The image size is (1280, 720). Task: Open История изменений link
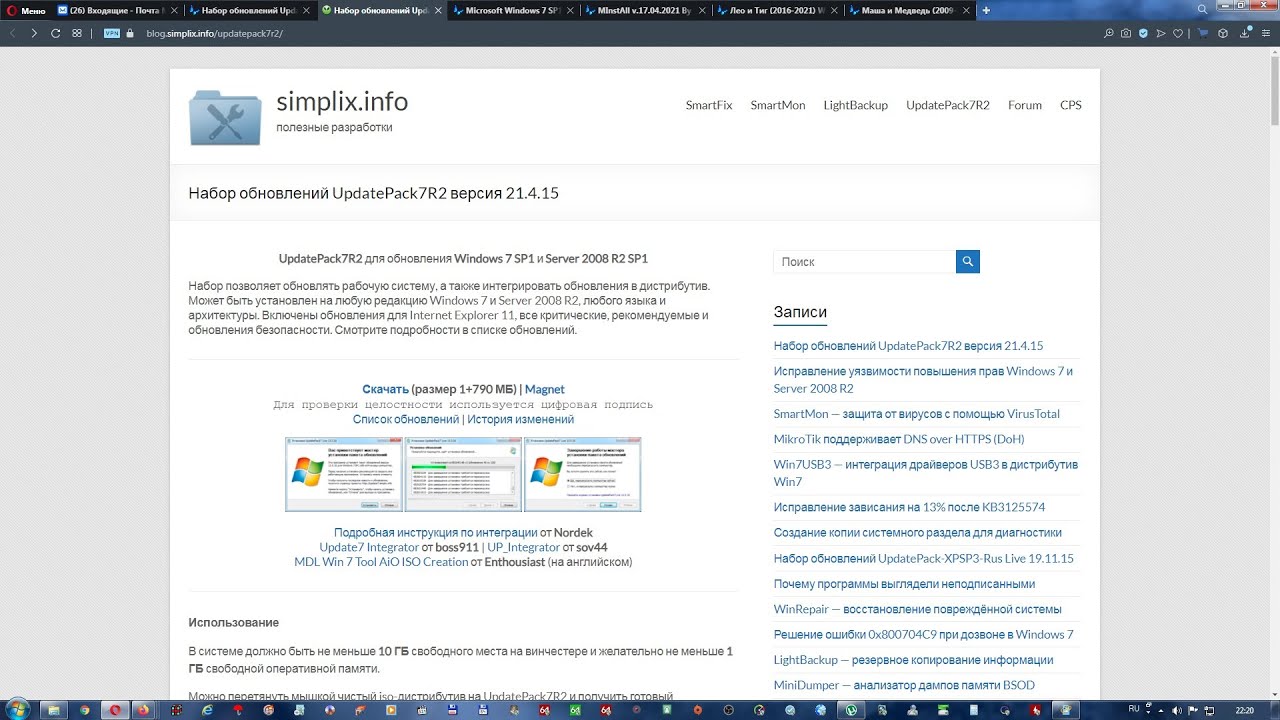(x=521, y=419)
